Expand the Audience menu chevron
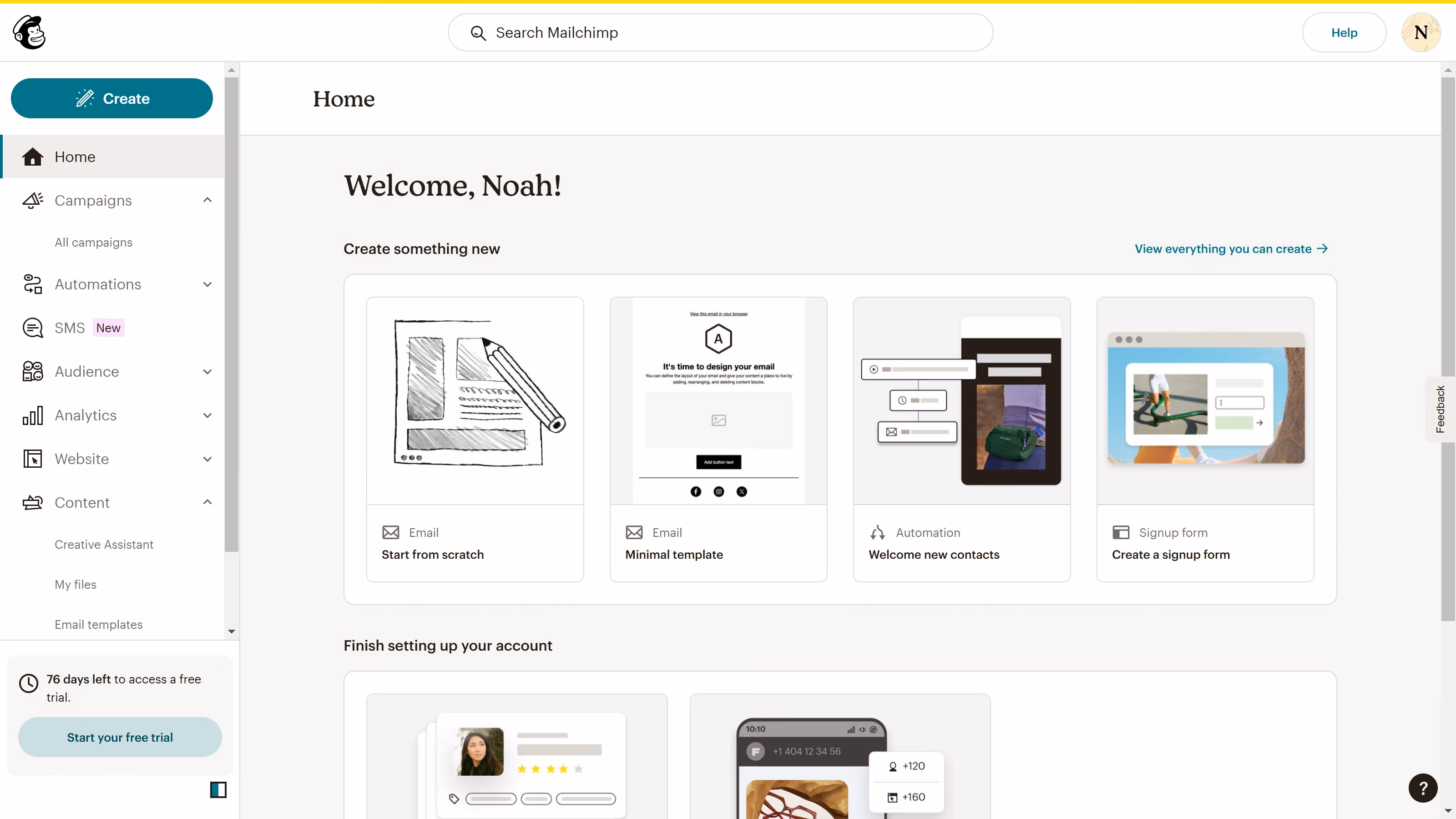1456x819 pixels. click(x=207, y=372)
